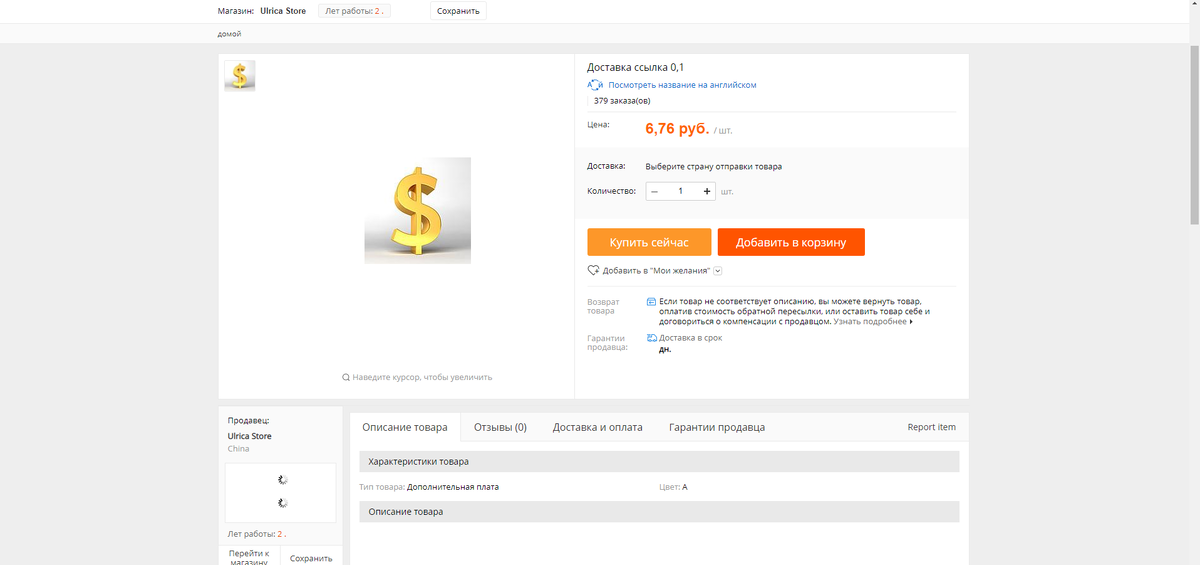Select the small dollar sign thumbnail
The image size is (1200, 565).
coord(240,76)
